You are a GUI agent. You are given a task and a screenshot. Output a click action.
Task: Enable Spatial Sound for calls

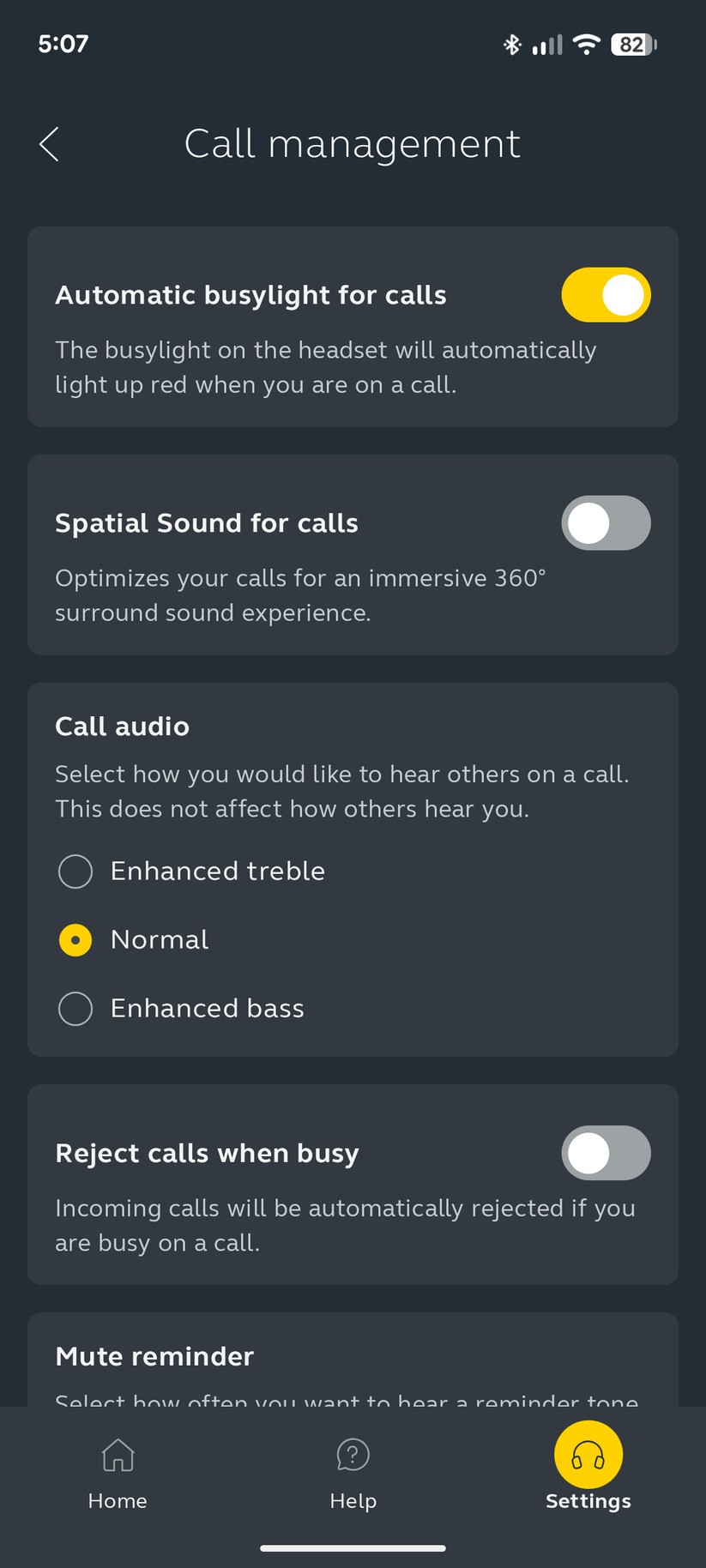point(606,522)
